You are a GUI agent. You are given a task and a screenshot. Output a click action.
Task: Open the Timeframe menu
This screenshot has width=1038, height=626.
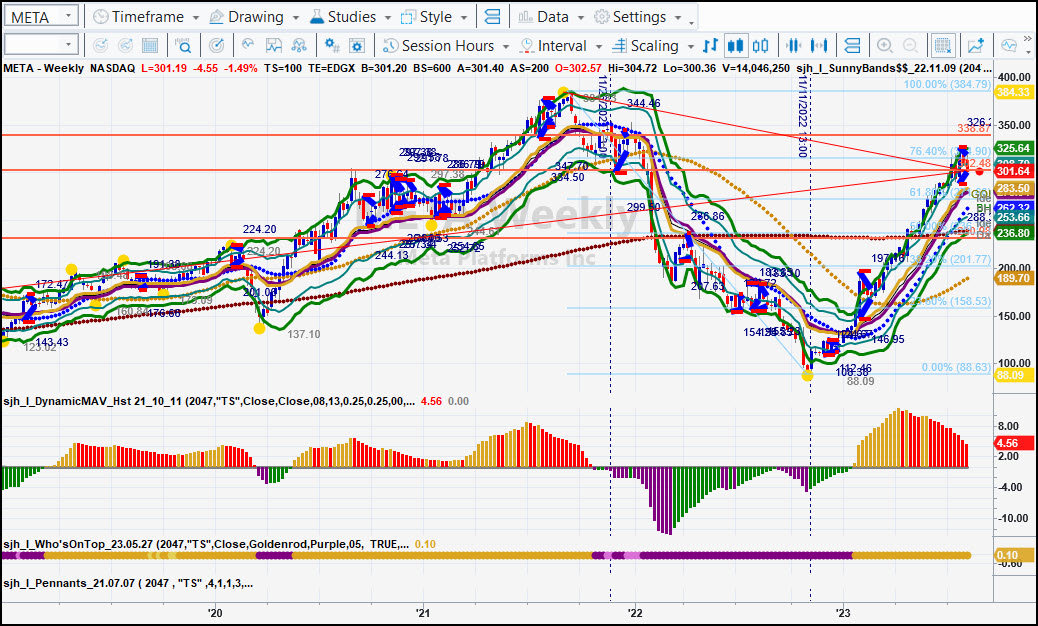pos(146,17)
